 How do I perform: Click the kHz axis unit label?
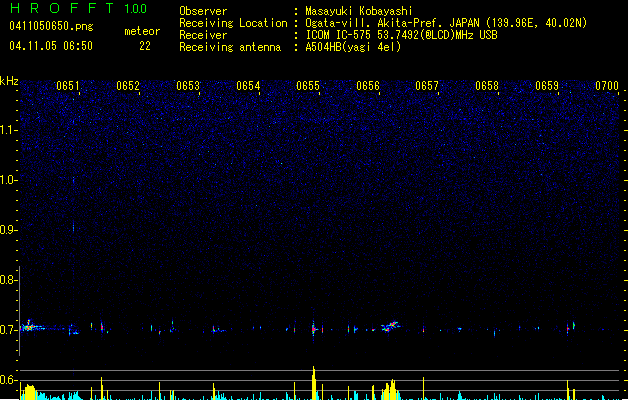[x=9, y=81]
